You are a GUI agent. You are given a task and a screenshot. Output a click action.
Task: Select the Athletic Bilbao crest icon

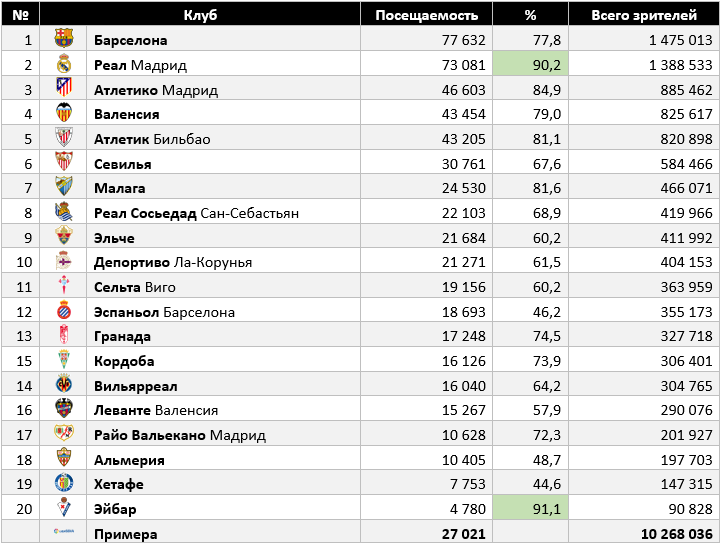pos(64,138)
